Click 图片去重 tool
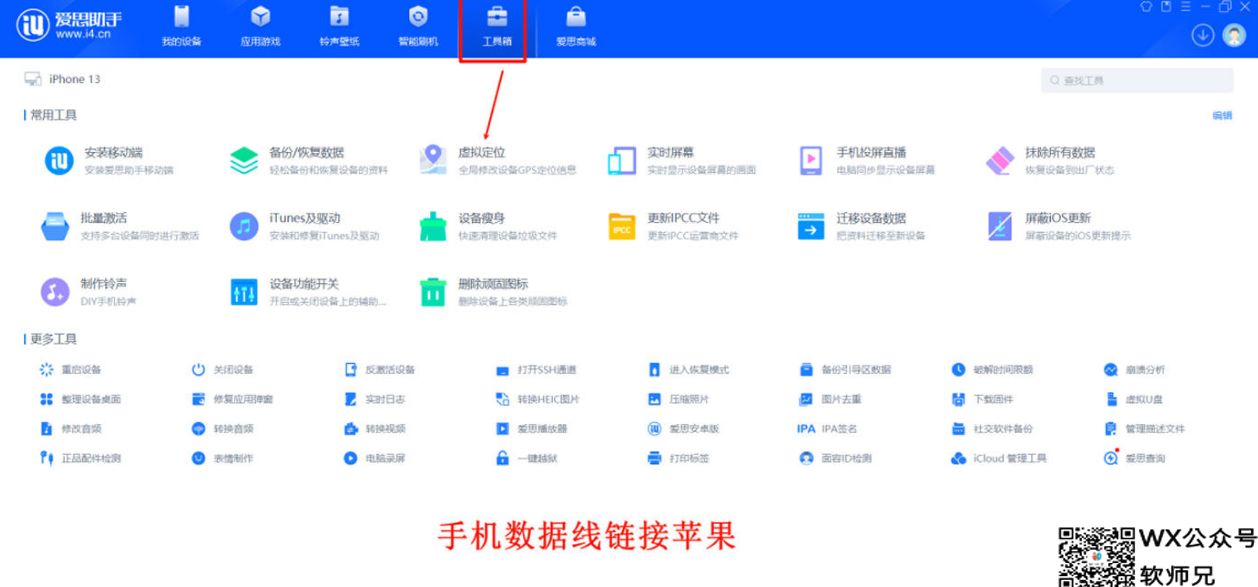 click(x=831, y=399)
